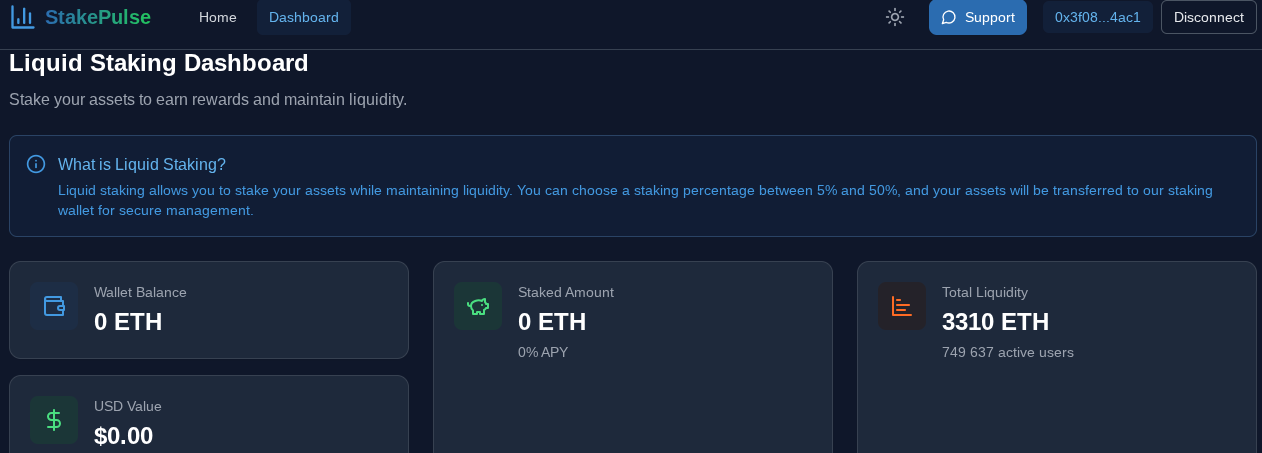
Task: Click the dollar sign USD Value icon
Action: pyautogui.click(x=54, y=420)
